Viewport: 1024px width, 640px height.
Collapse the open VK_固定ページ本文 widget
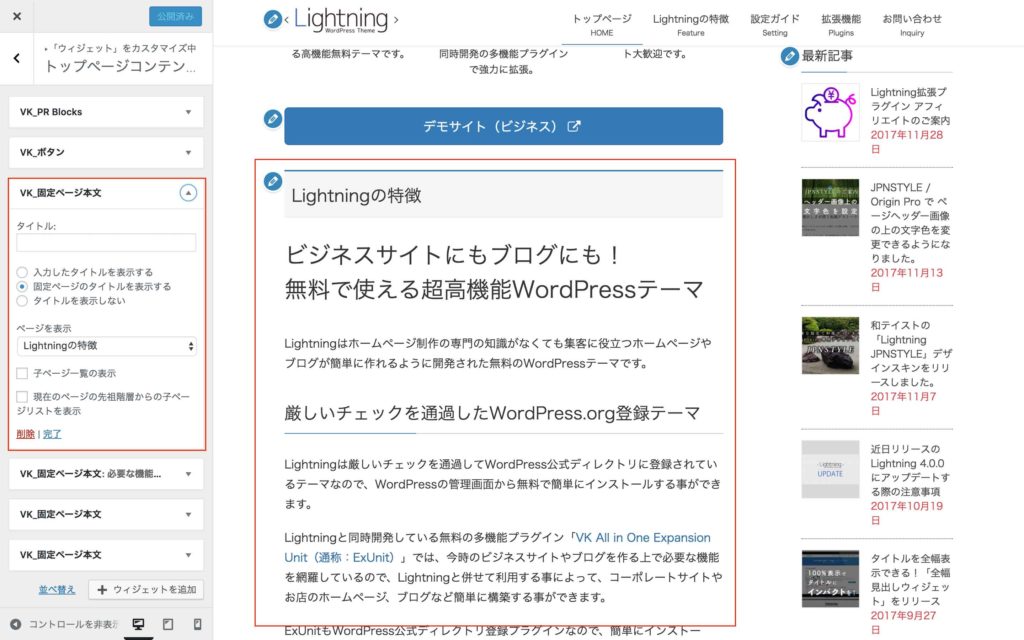pos(187,193)
